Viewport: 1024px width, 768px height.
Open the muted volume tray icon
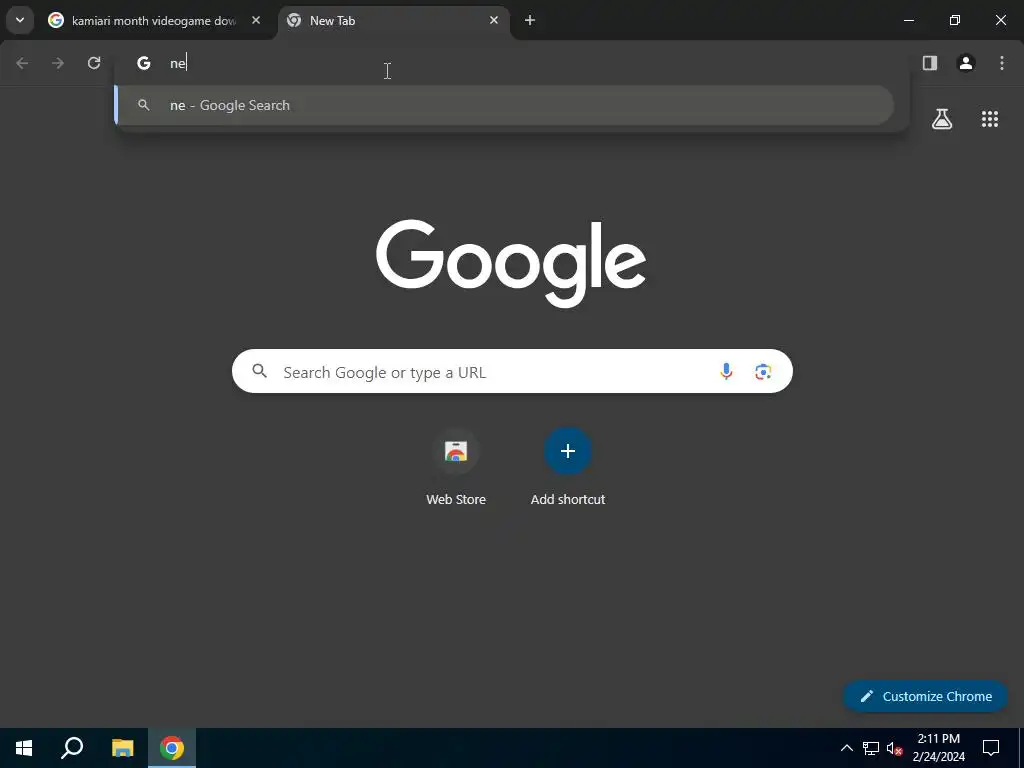pyautogui.click(x=894, y=748)
